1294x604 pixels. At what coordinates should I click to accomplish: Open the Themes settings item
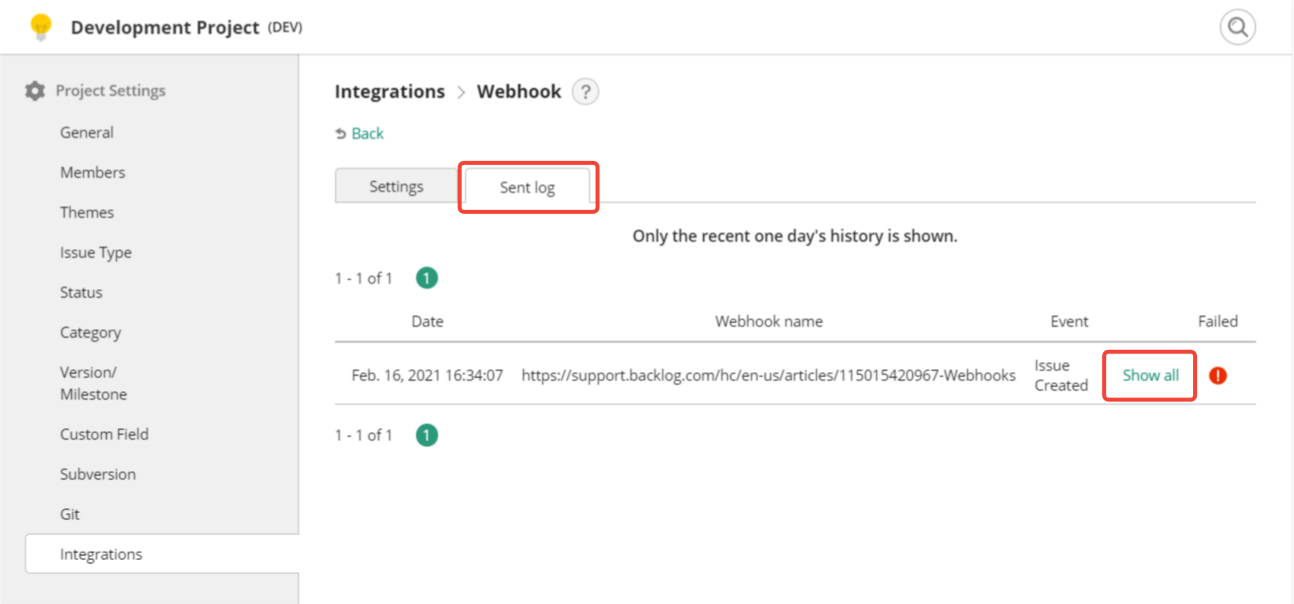[x=87, y=212]
